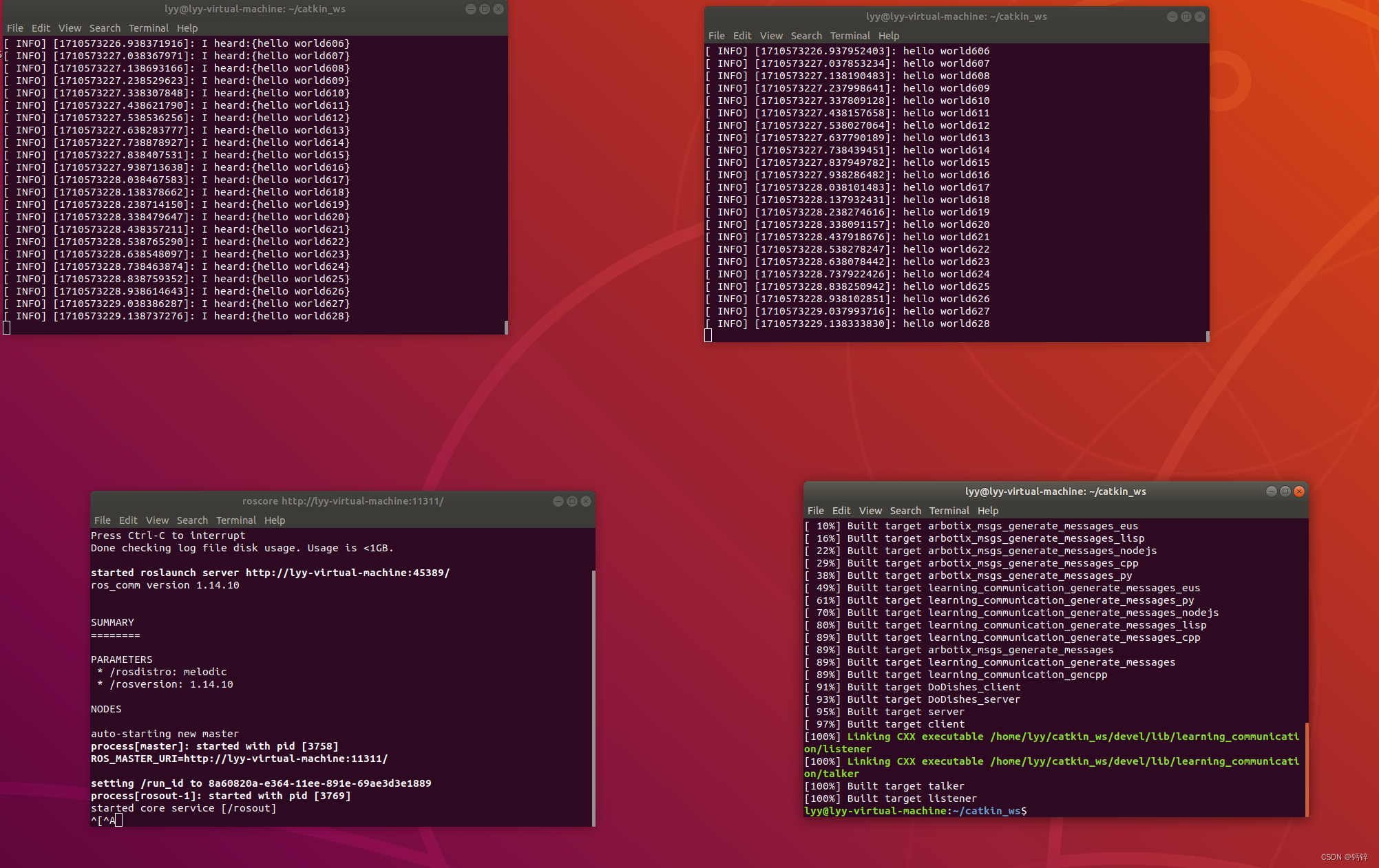Screen dimensions: 1379x868
Task: Click the catkin_ws shell prompt line
Action: click(916, 811)
